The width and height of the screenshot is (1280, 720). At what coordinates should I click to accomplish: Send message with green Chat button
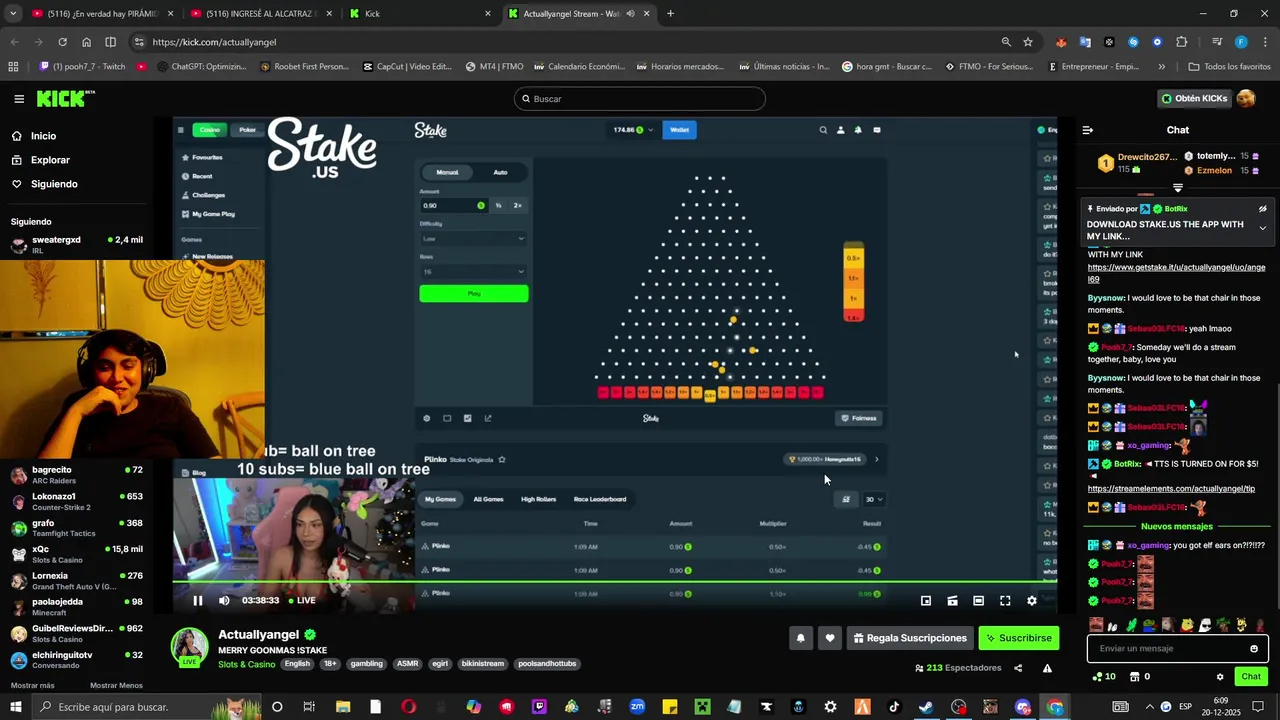pyautogui.click(x=1251, y=677)
